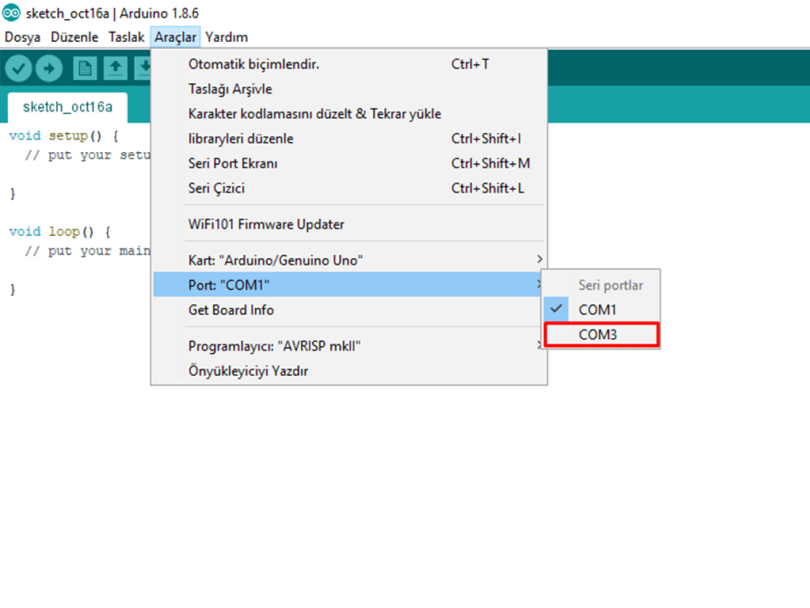810x608 pixels.
Task: Click the Open sketch up-arrow icon
Action: [x=115, y=68]
